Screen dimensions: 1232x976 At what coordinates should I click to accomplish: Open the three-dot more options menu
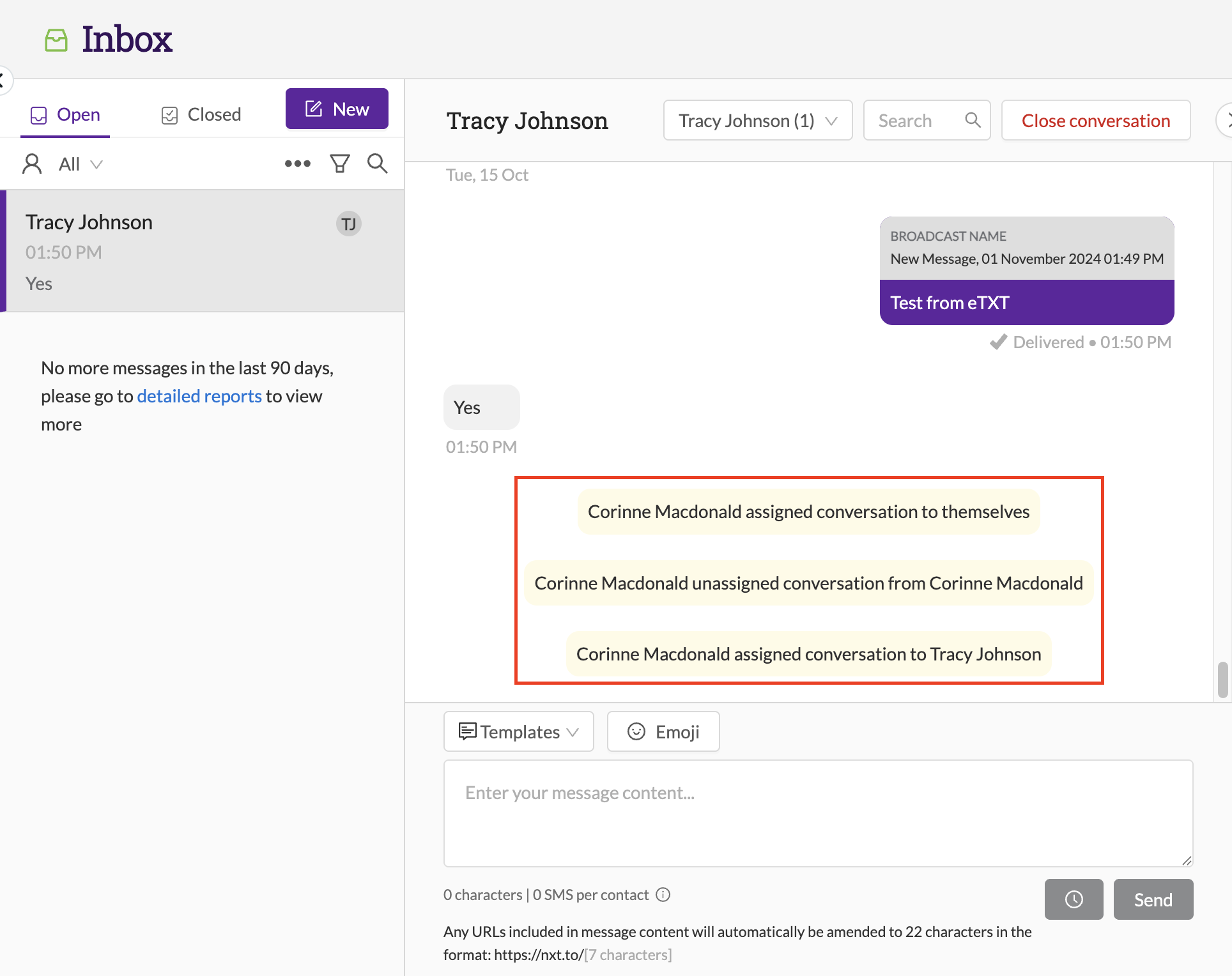point(298,164)
